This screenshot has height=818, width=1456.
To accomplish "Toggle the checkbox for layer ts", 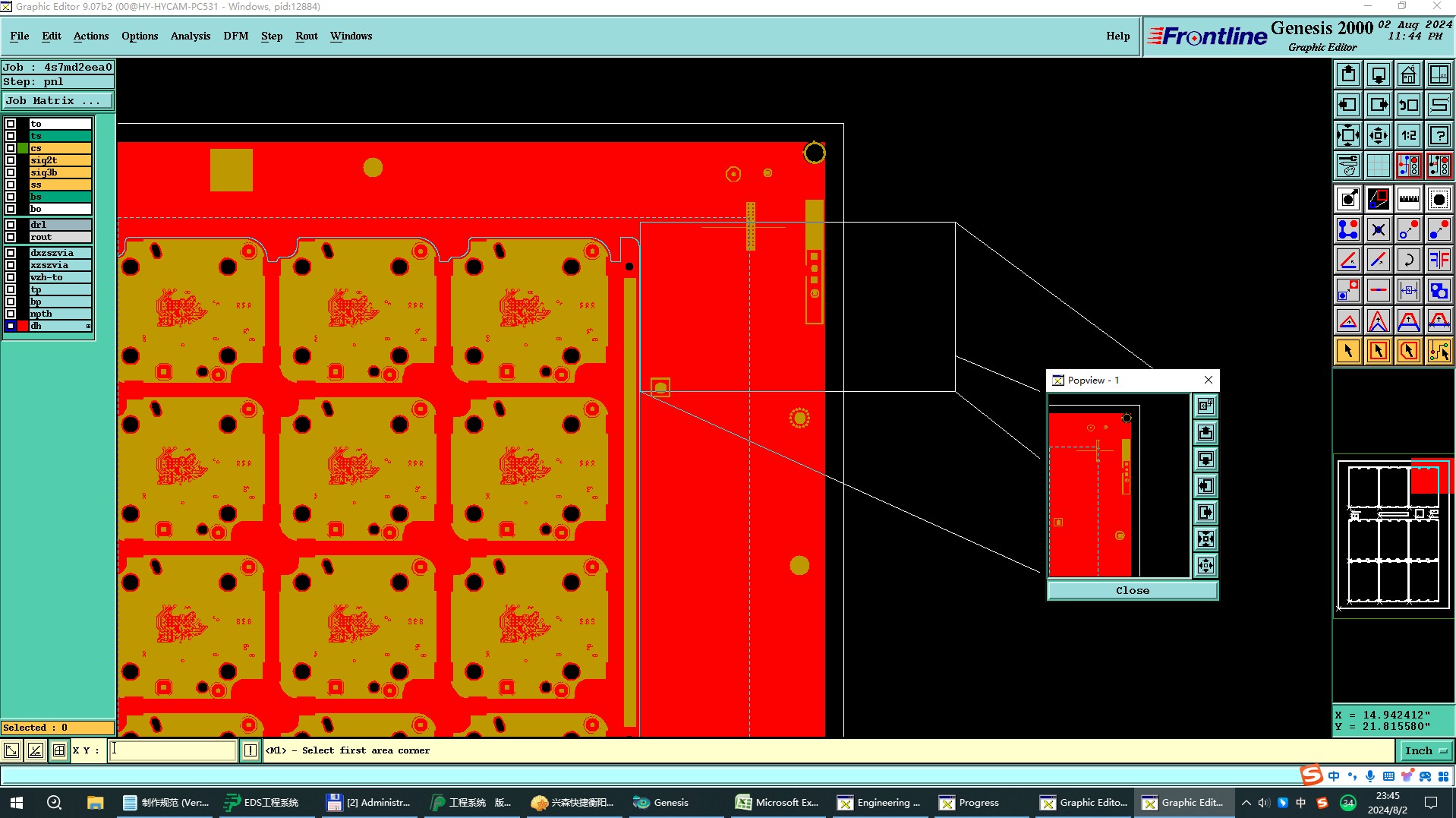I will 11,136.
